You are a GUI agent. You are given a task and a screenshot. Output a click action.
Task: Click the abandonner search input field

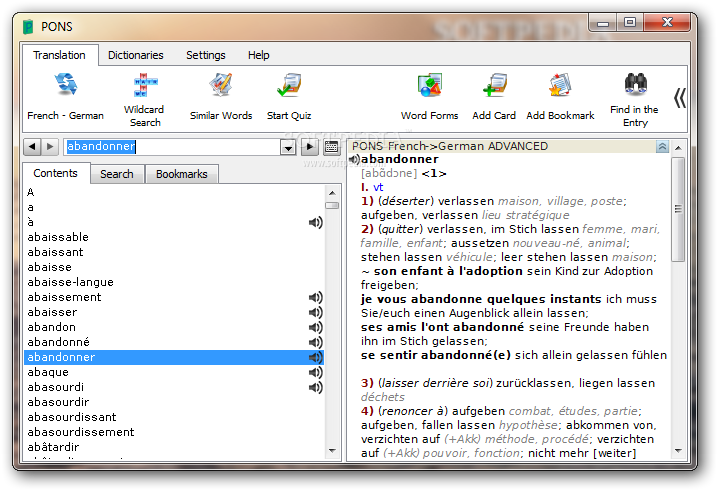click(172, 147)
